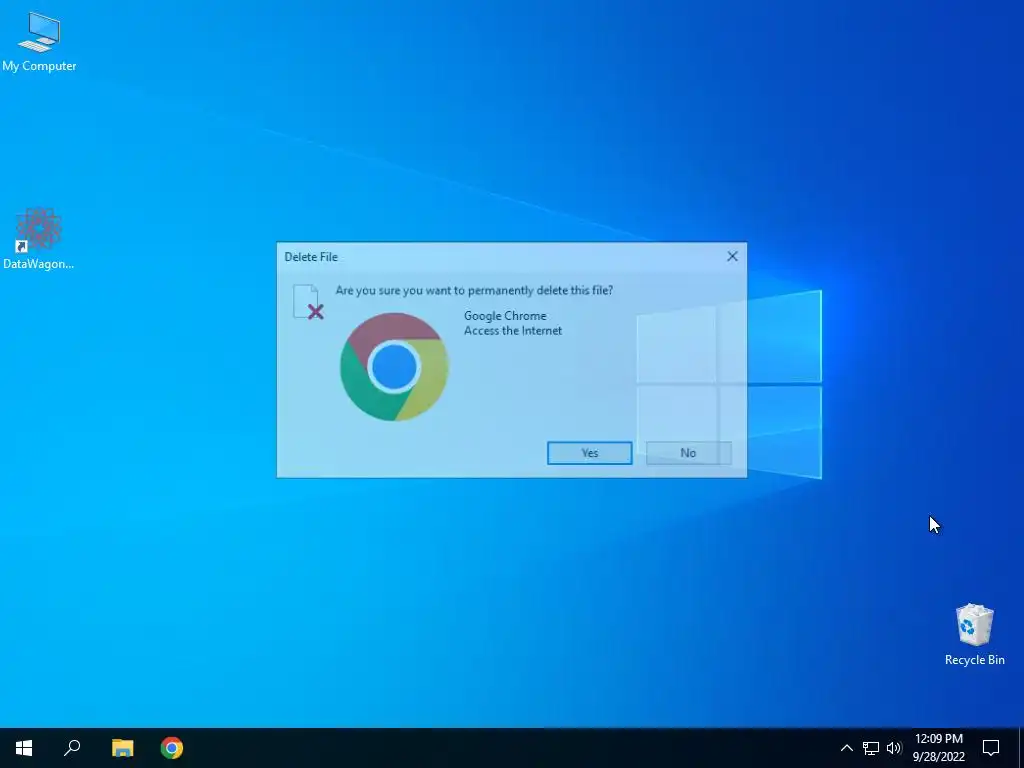This screenshot has height=768, width=1024.
Task: Click the large Chrome icon in dialog
Action: click(394, 366)
